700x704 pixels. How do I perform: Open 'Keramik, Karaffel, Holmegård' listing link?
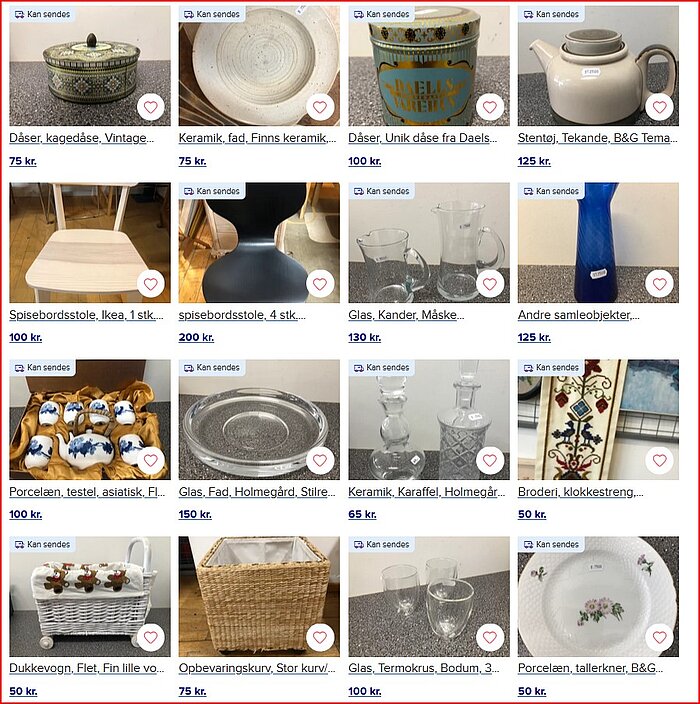tap(427, 492)
